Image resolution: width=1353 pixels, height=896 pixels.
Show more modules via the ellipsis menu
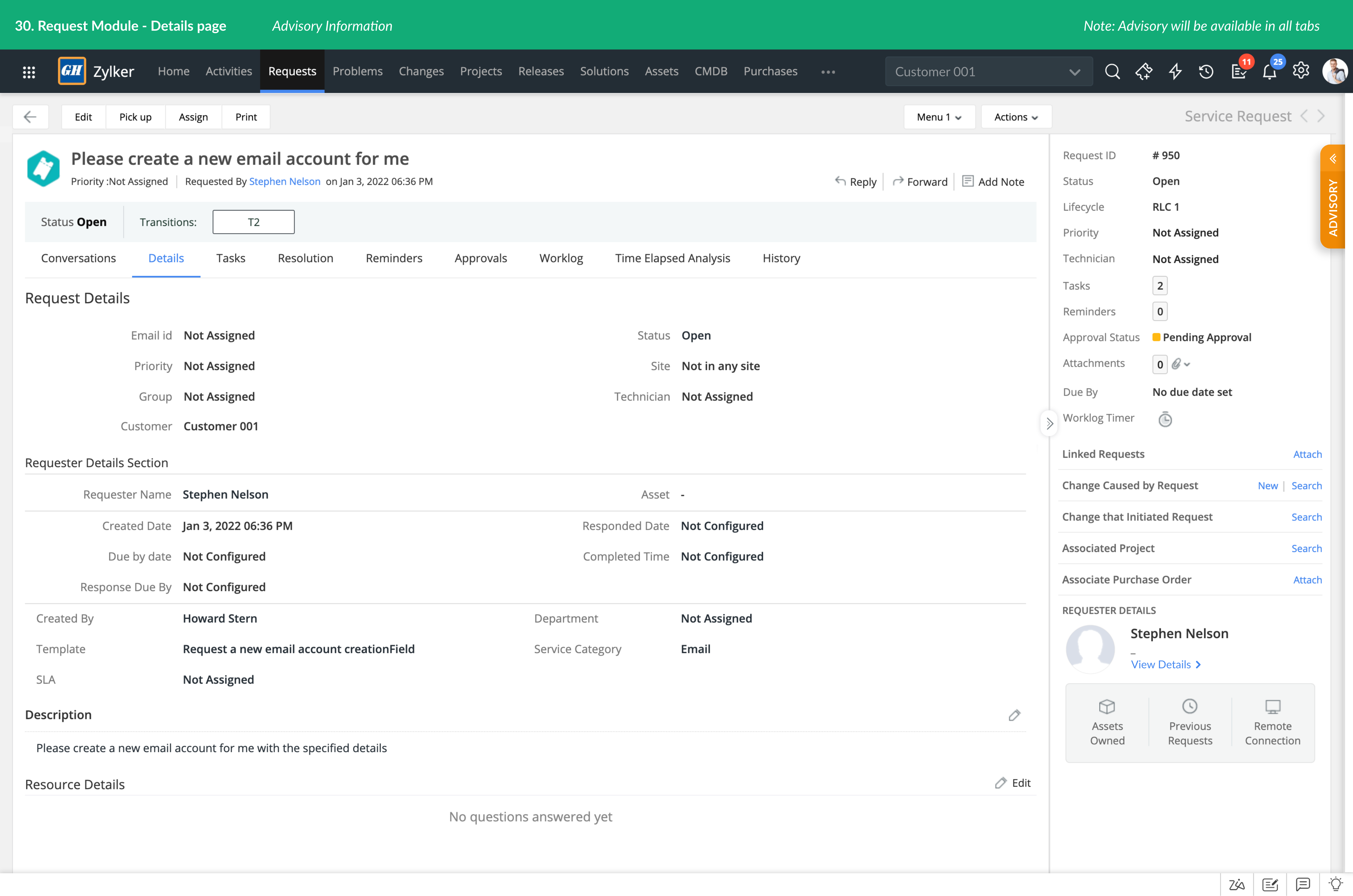pyautogui.click(x=828, y=72)
